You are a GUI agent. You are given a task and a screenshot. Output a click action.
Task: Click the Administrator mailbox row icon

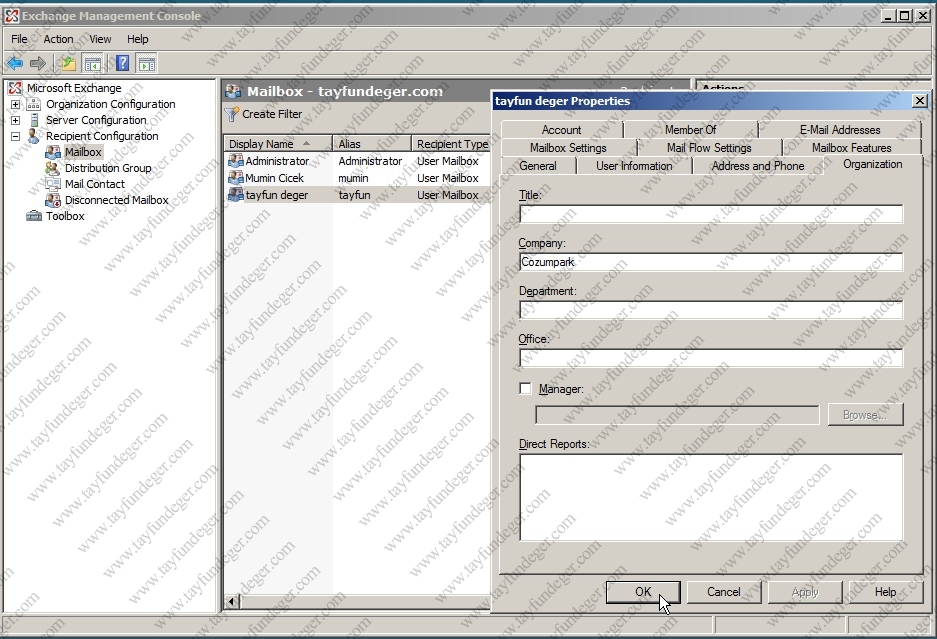(236, 161)
